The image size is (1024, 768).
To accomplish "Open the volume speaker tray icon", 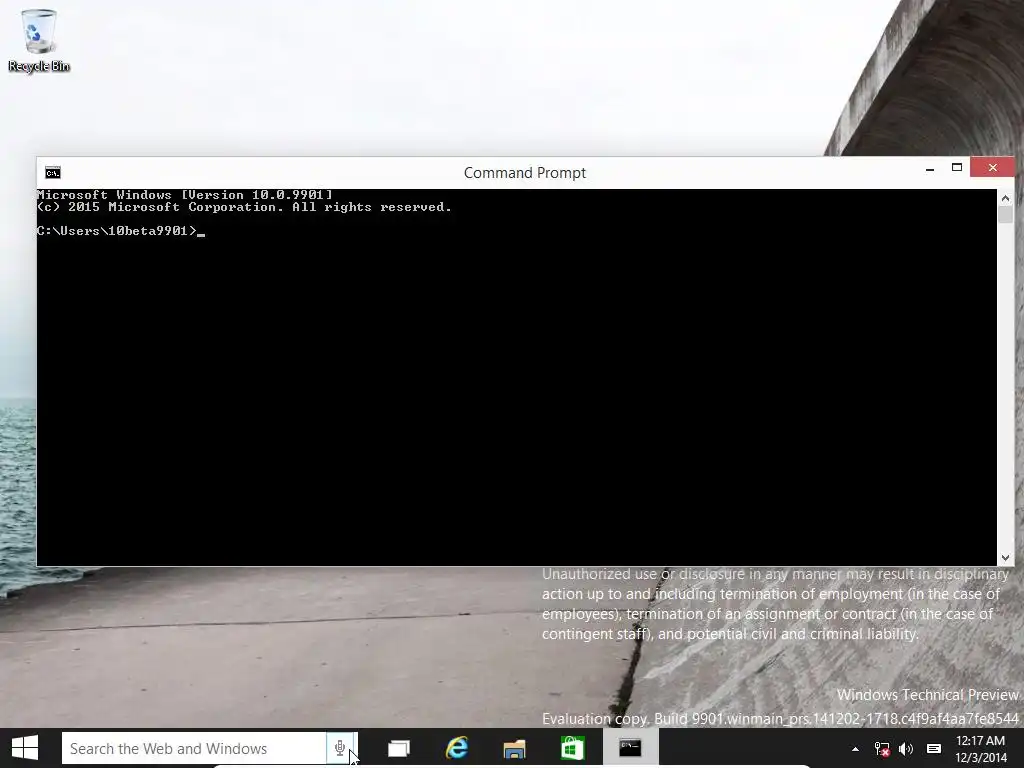I will click(906, 749).
